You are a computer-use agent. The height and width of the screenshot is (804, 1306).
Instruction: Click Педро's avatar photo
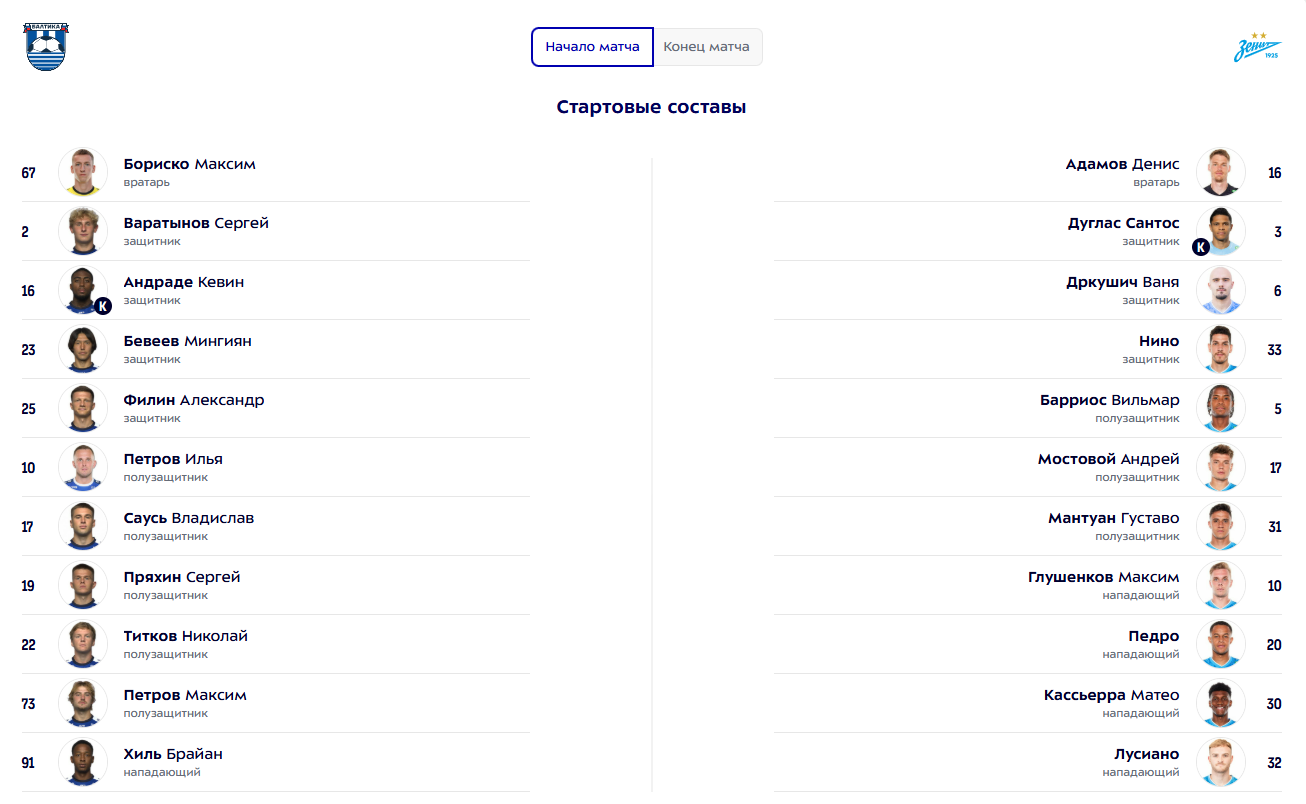(1220, 644)
